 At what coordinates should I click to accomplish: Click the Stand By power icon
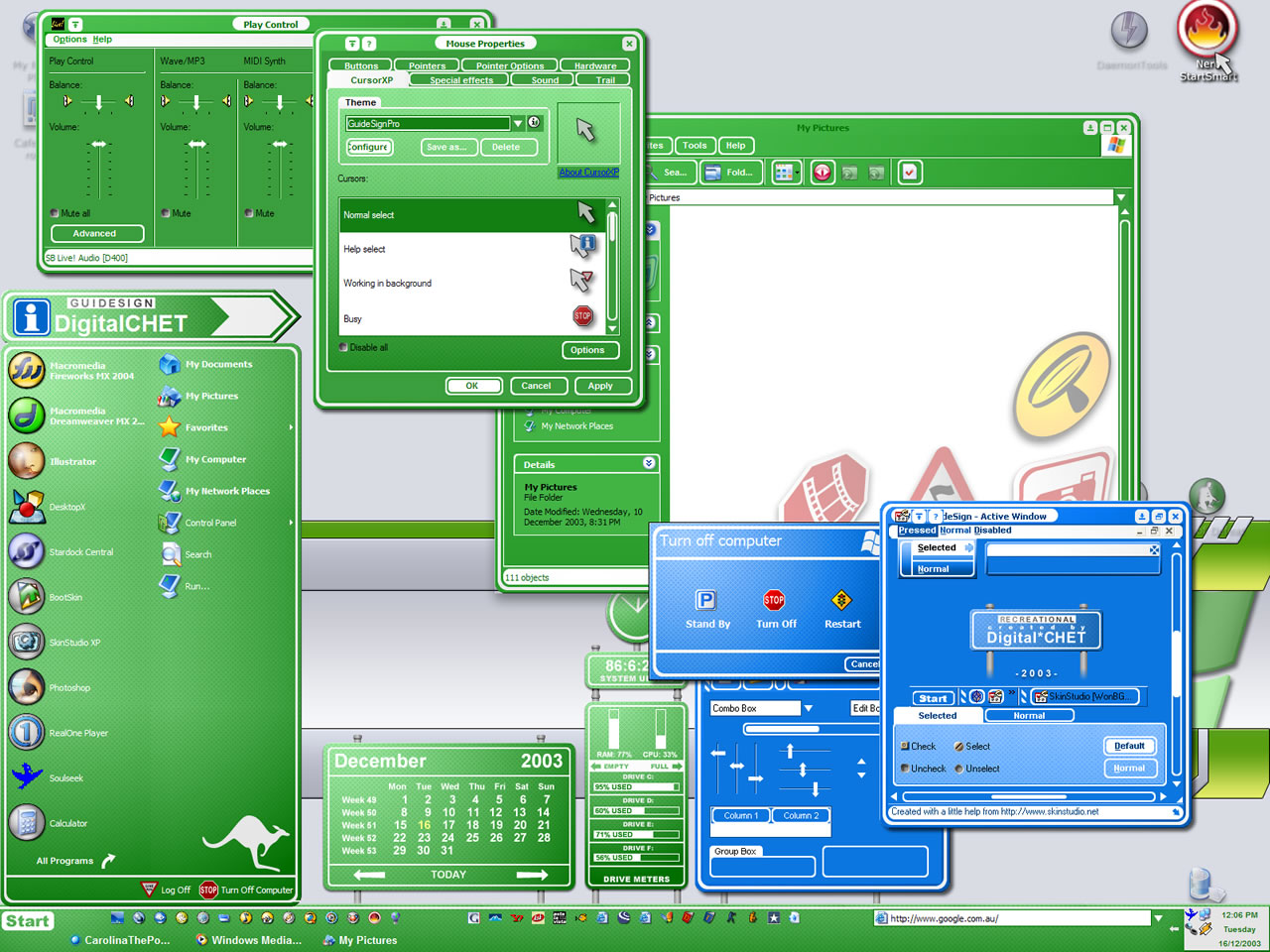tap(706, 600)
